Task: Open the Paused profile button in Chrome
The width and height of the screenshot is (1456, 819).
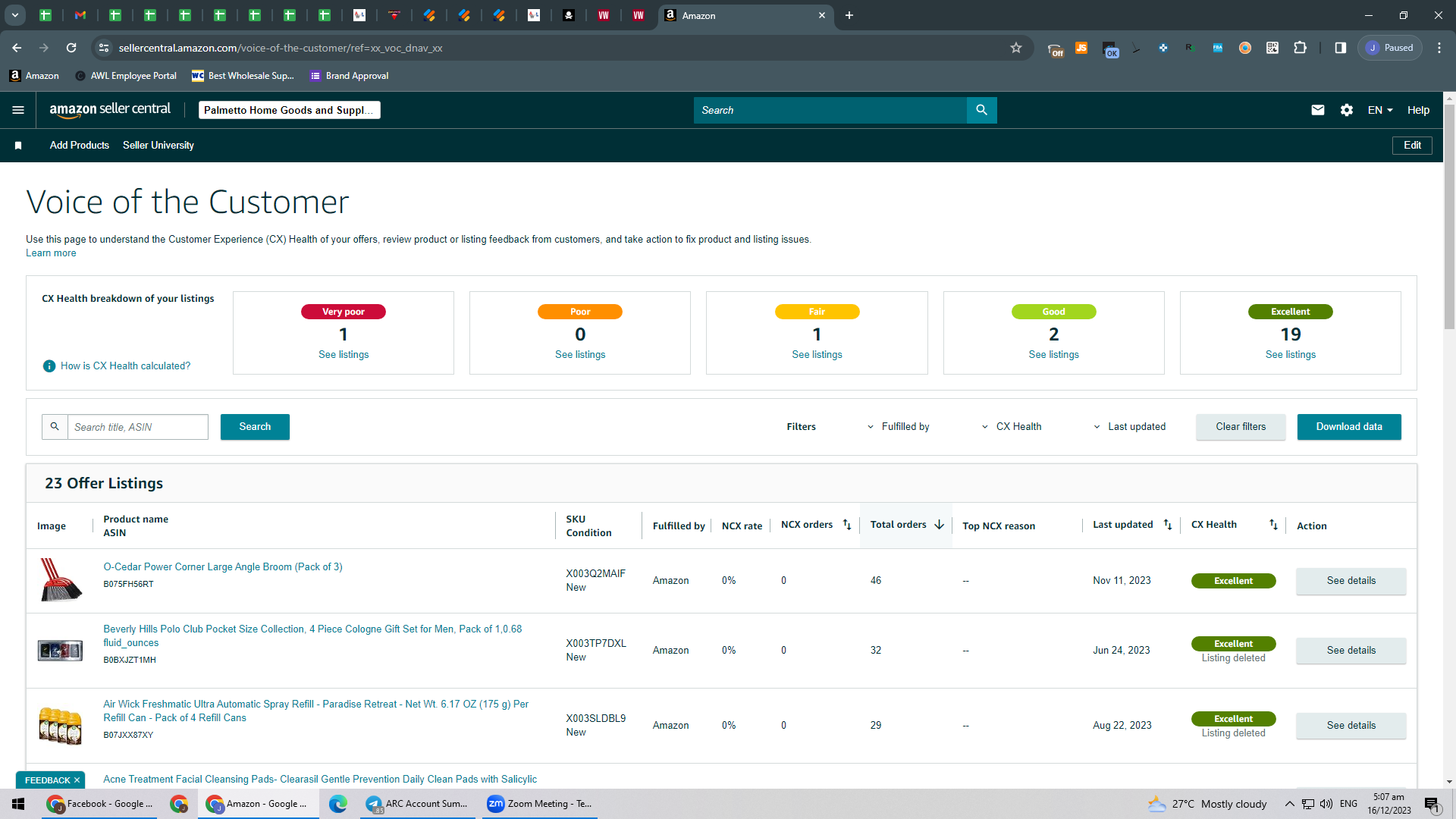Action: pos(1390,48)
